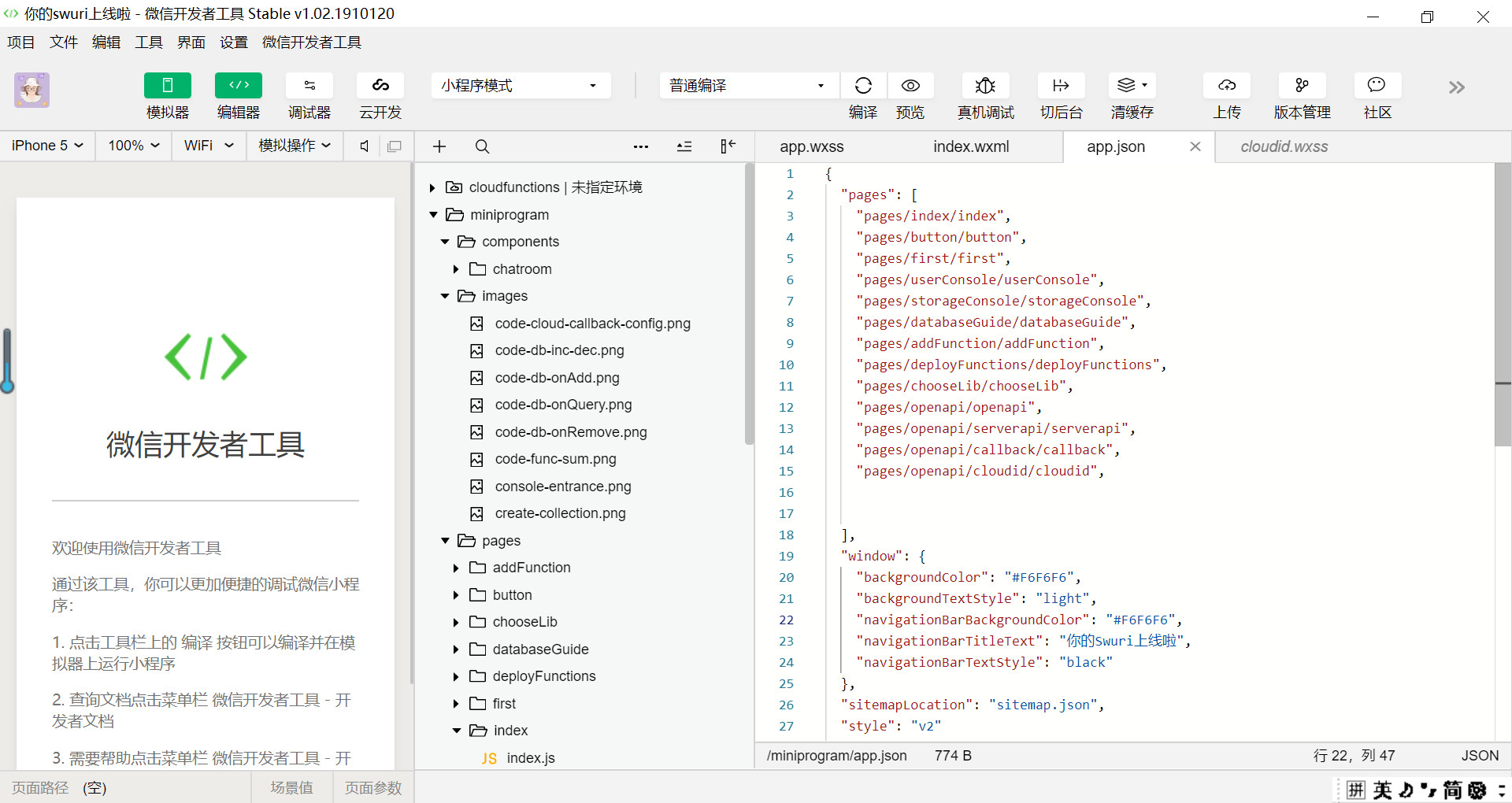
Task: Click the compile (编译) refresh icon
Action: 863,86
